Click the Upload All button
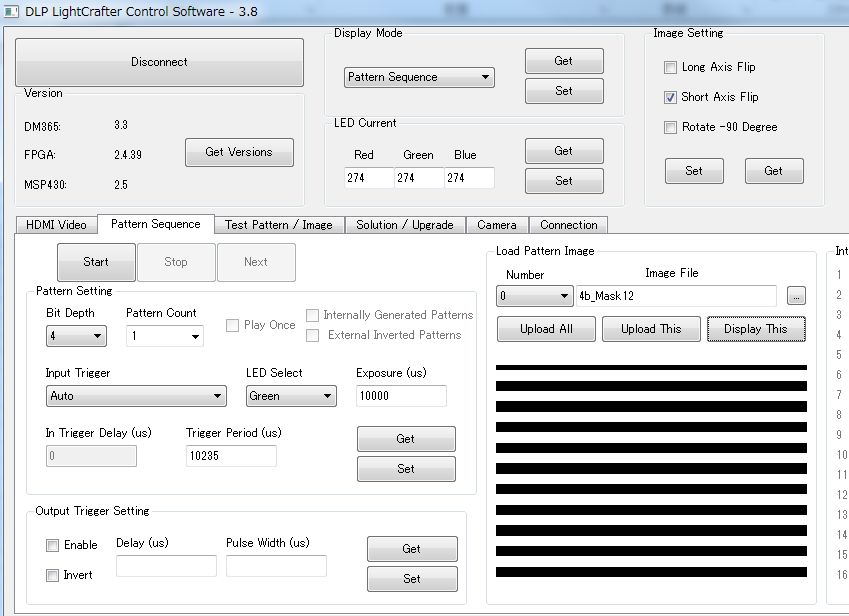The height and width of the screenshot is (616, 849). [x=546, y=329]
